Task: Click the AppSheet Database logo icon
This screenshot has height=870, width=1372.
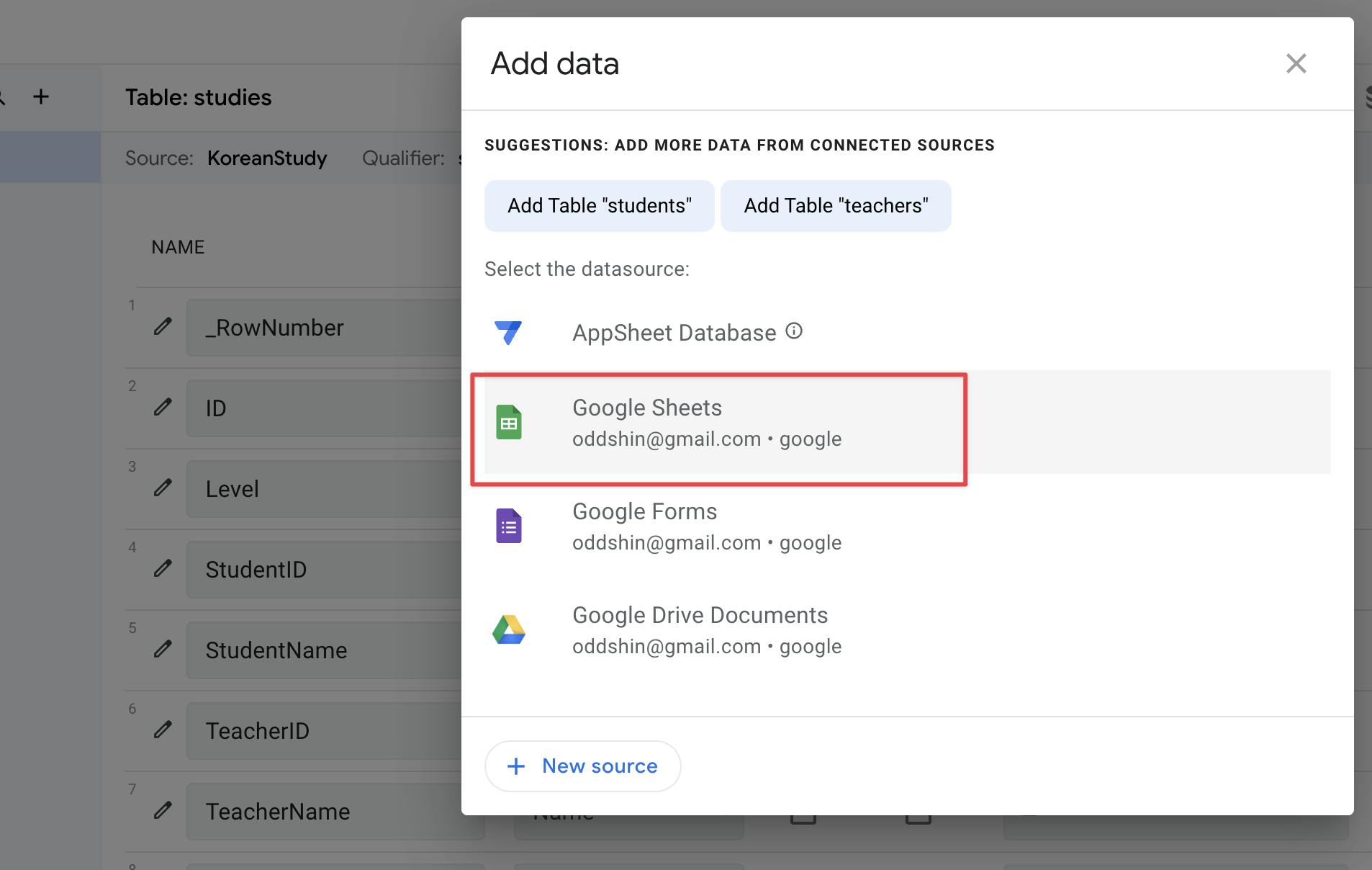Action: point(508,333)
